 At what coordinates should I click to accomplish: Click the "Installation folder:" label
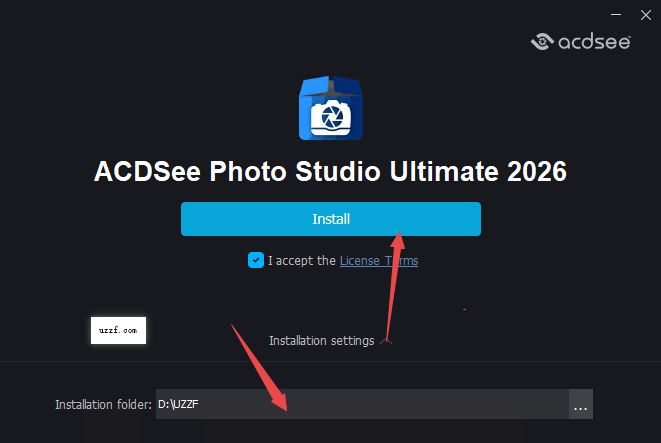point(103,405)
